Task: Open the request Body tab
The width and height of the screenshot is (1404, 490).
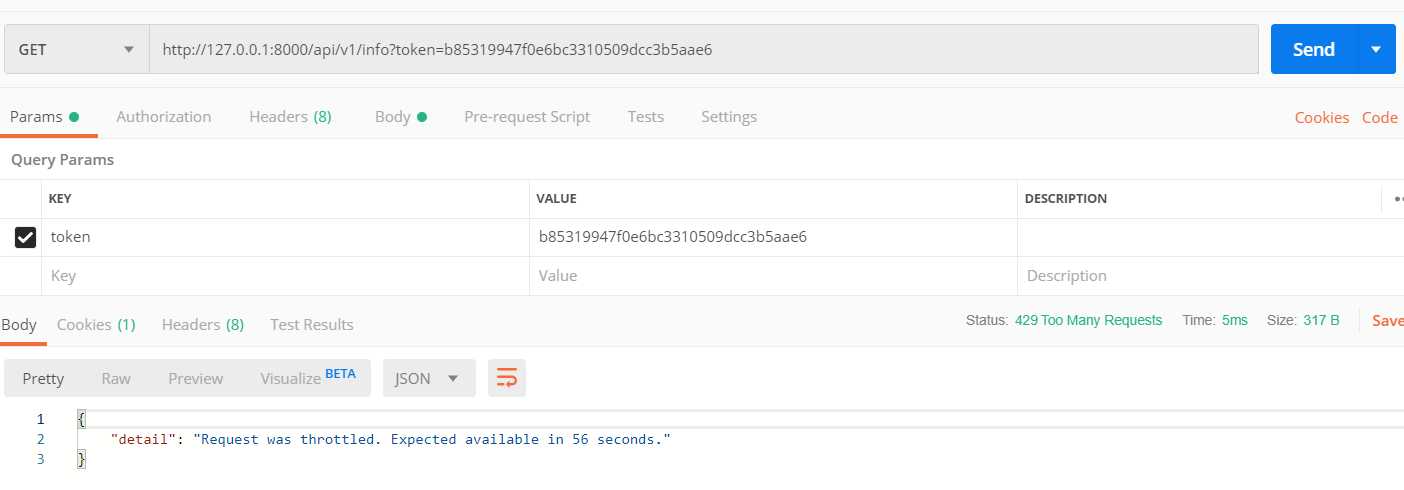Action: (x=401, y=117)
